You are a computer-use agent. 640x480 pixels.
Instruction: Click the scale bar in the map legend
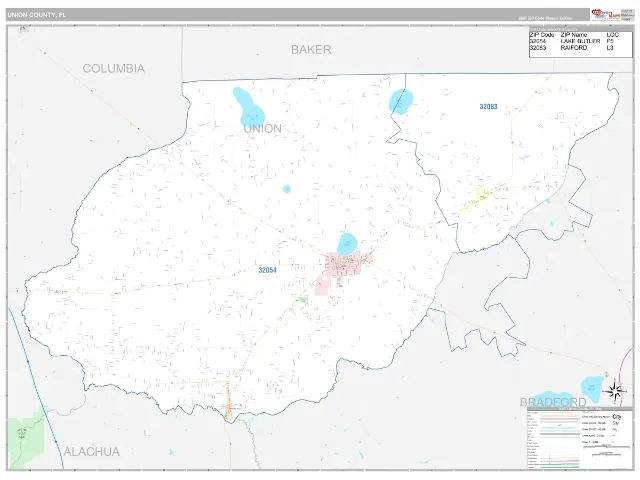(x=606, y=449)
